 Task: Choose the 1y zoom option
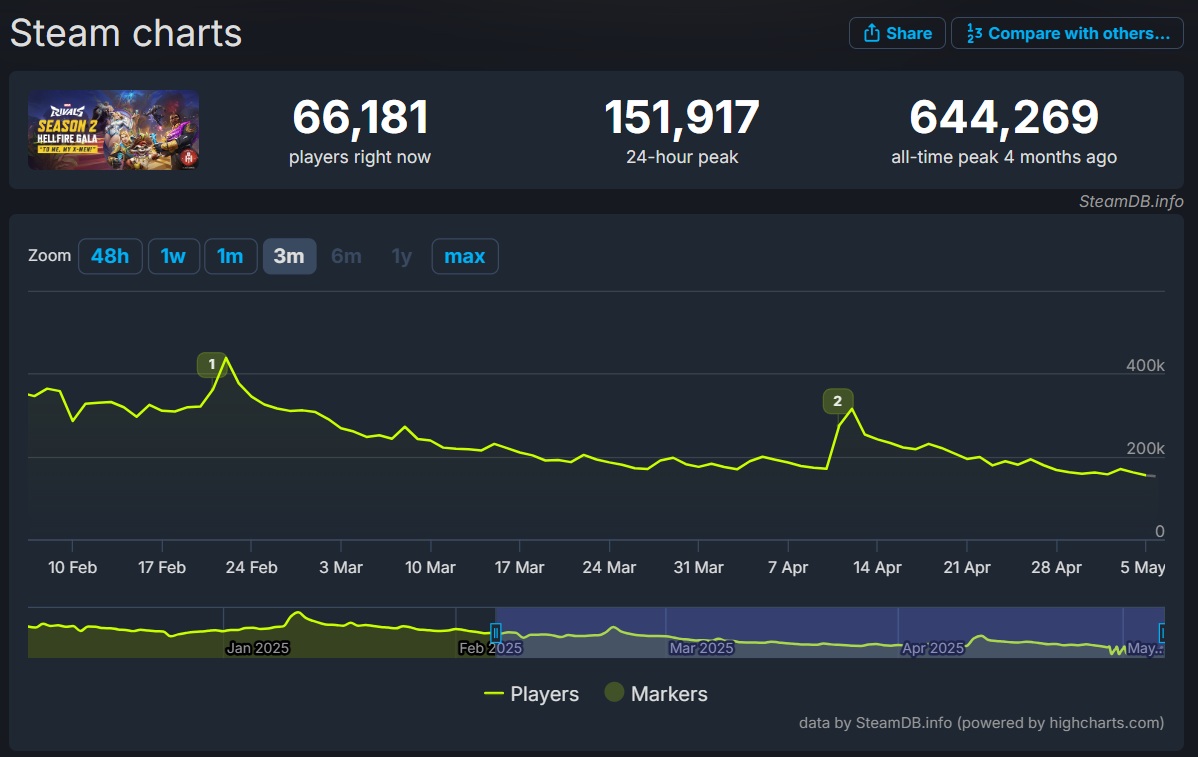pyautogui.click(x=402, y=256)
